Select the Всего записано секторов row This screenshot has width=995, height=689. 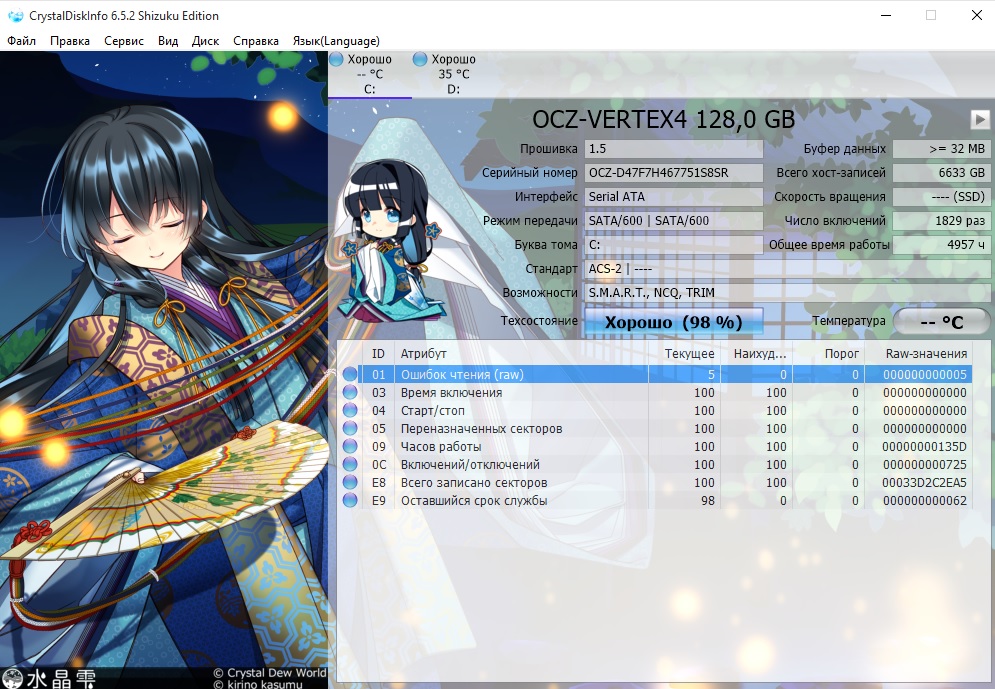[654, 482]
